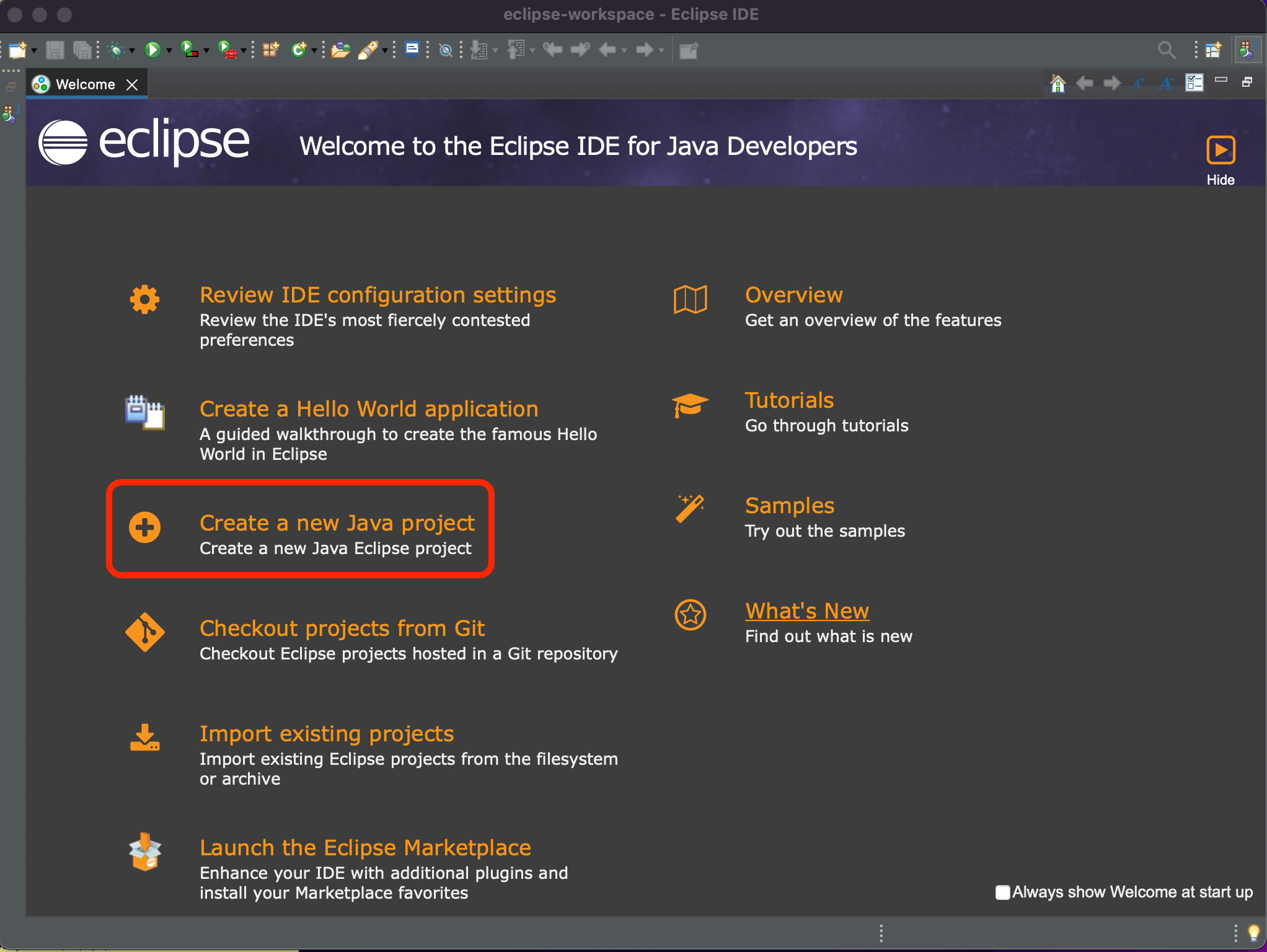Open the New Java Package icon
The image size is (1267, 952).
tap(270, 50)
